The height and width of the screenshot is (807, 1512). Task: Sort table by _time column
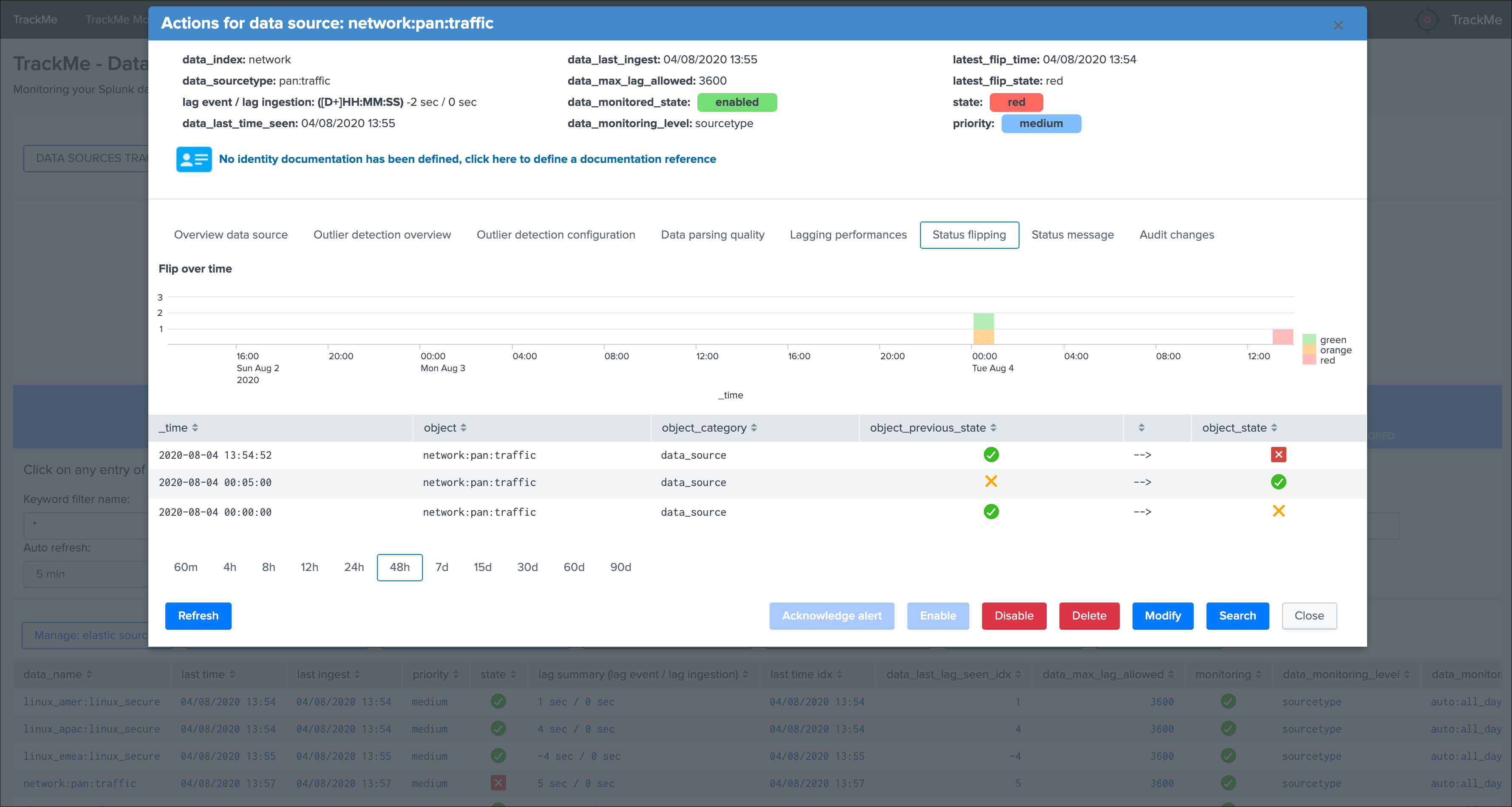[178, 428]
